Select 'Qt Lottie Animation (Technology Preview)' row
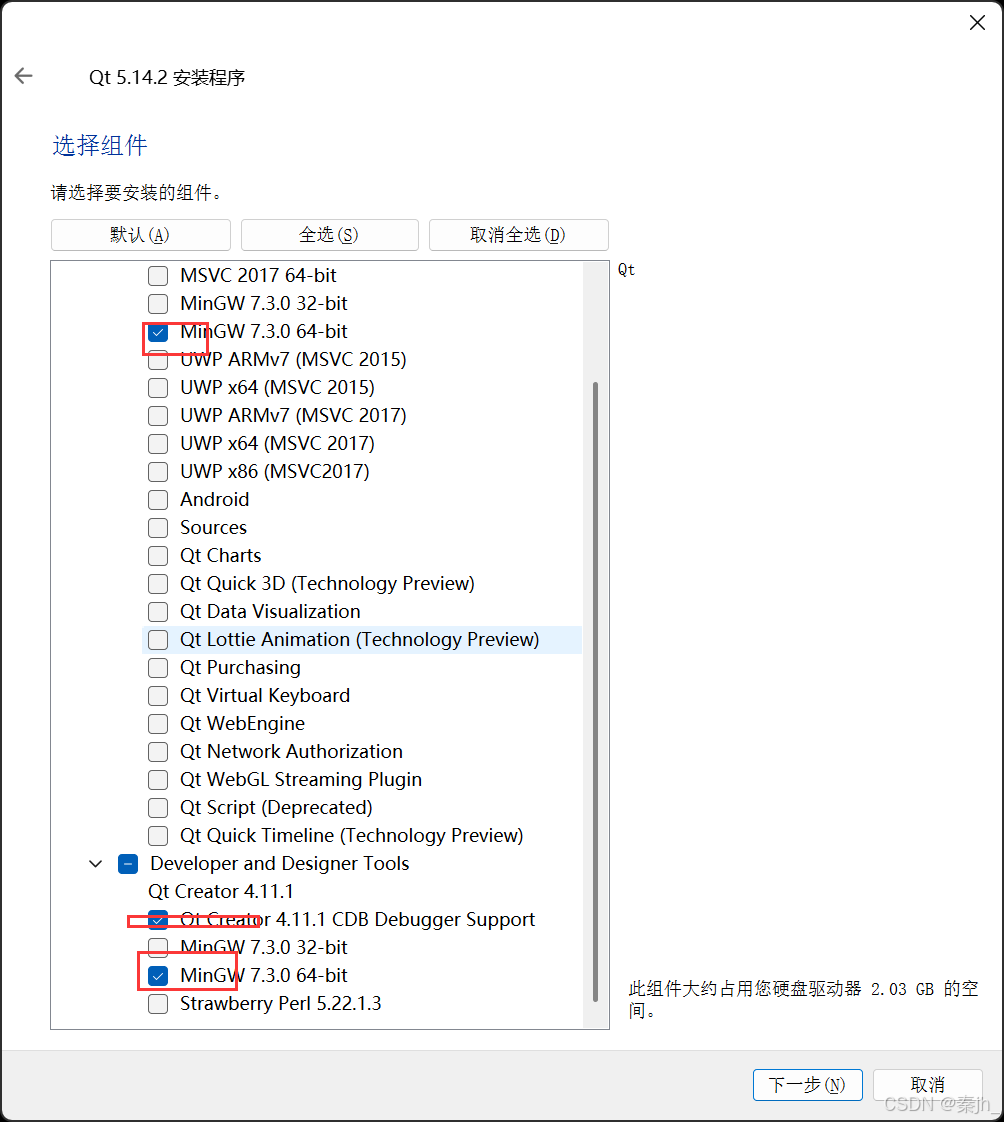 (362, 640)
